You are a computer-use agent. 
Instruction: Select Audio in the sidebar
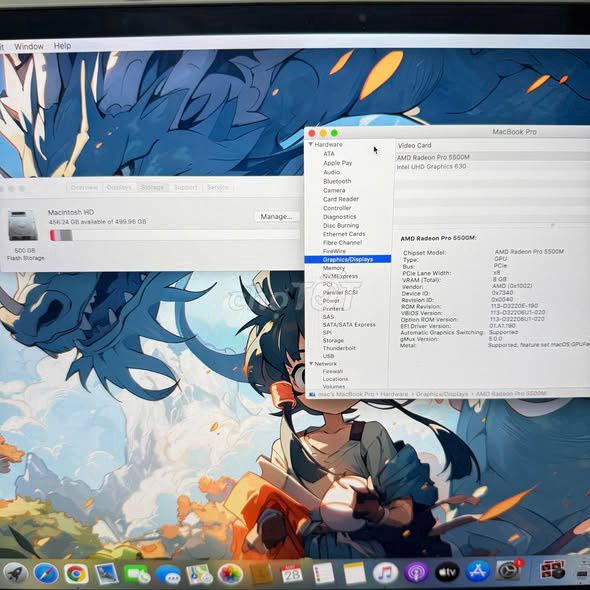coord(331,172)
